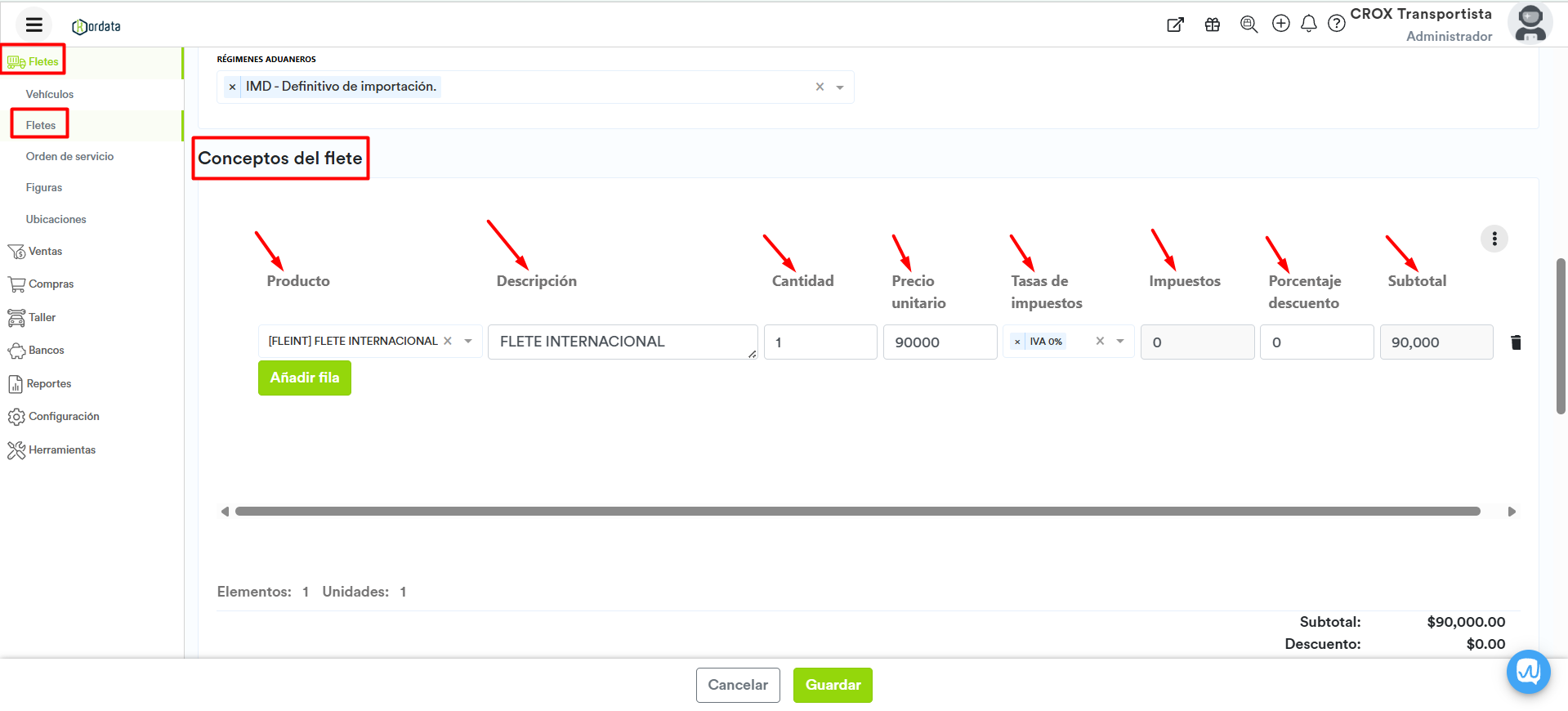The width and height of the screenshot is (1568, 711).
Task: Click the Guardar button
Action: point(833,685)
